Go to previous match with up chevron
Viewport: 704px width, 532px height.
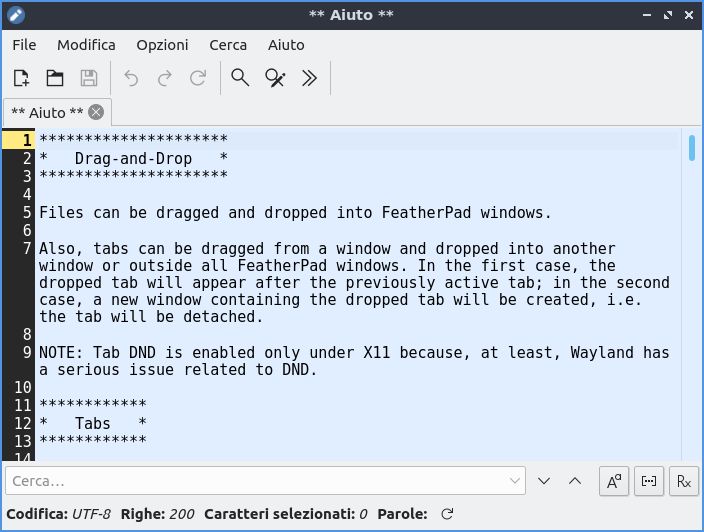[575, 481]
